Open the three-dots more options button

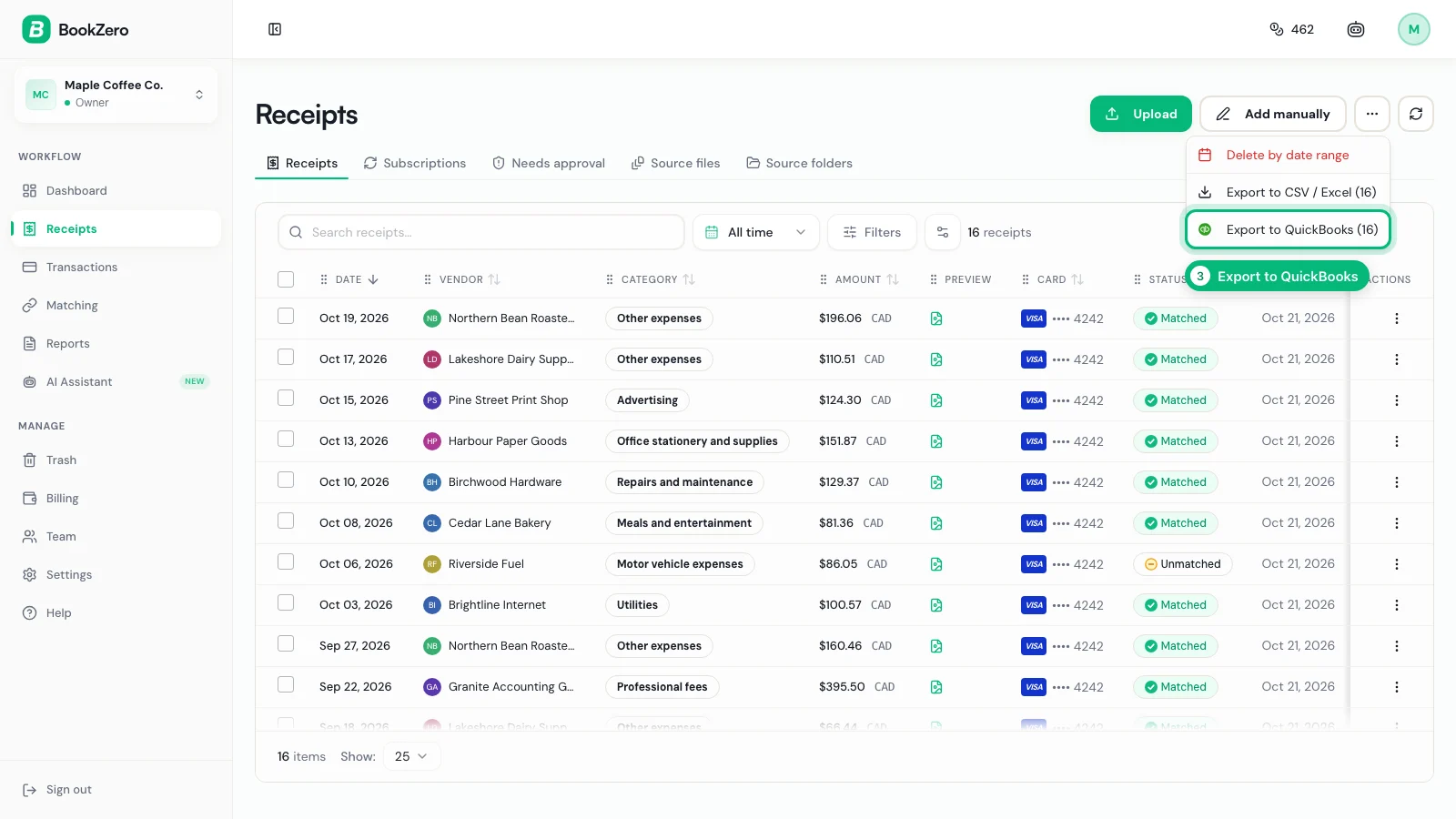tap(1372, 114)
